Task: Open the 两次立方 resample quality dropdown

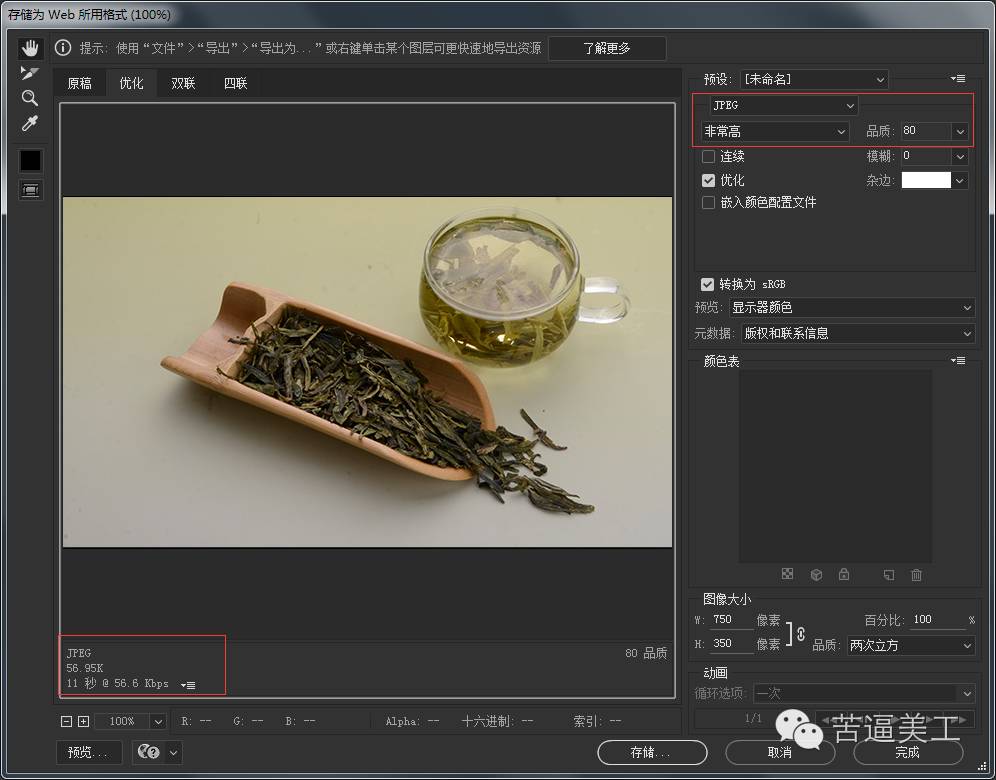Action: 911,646
